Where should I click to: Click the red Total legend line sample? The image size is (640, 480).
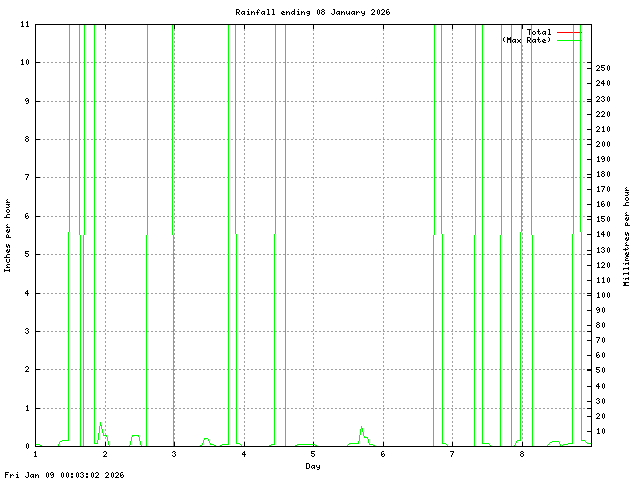pyautogui.click(x=569, y=32)
